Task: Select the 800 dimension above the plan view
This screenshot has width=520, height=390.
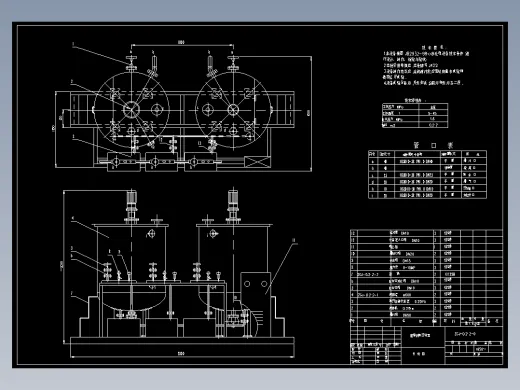Action: coord(181,42)
